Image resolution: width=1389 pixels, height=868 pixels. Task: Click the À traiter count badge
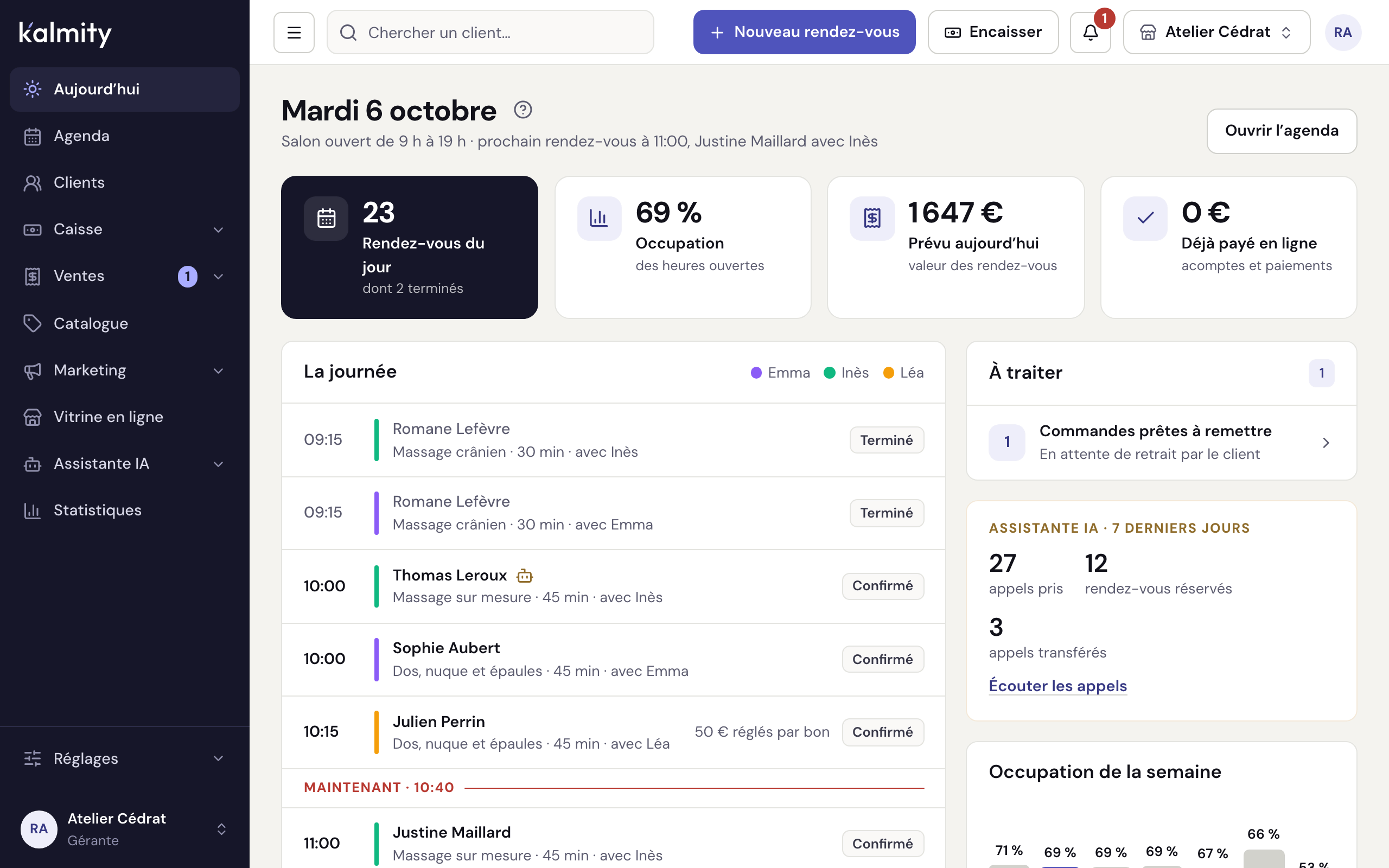click(x=1321, y=373)
